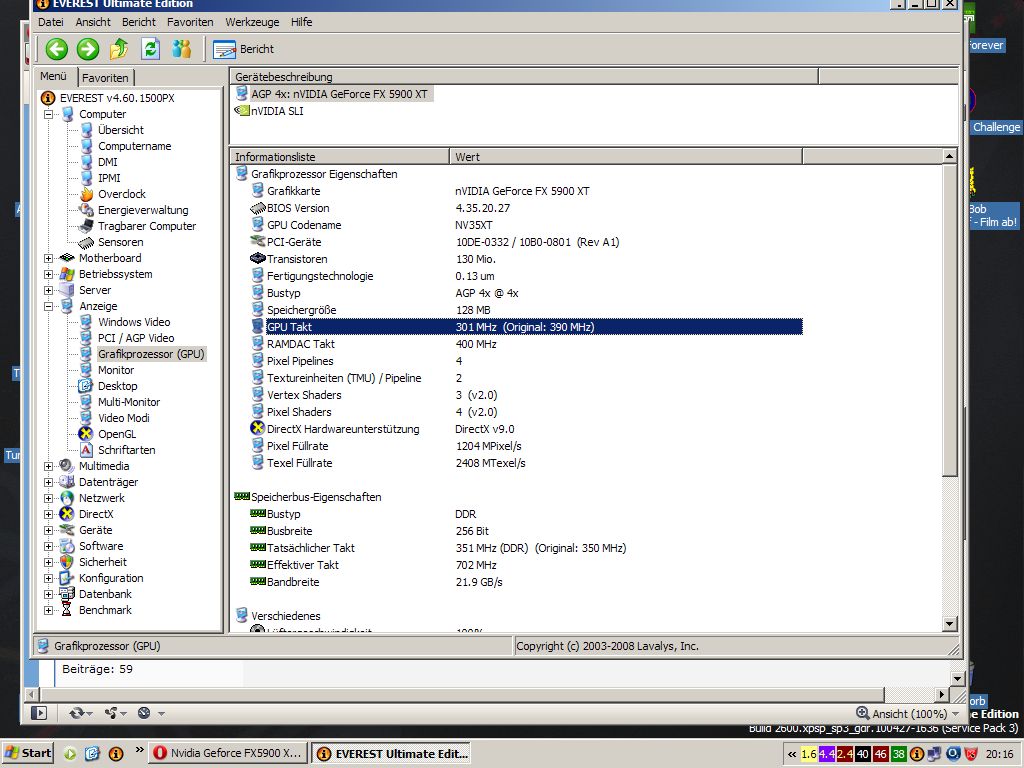Open the Hilfe menu

[x=301, y=22]
